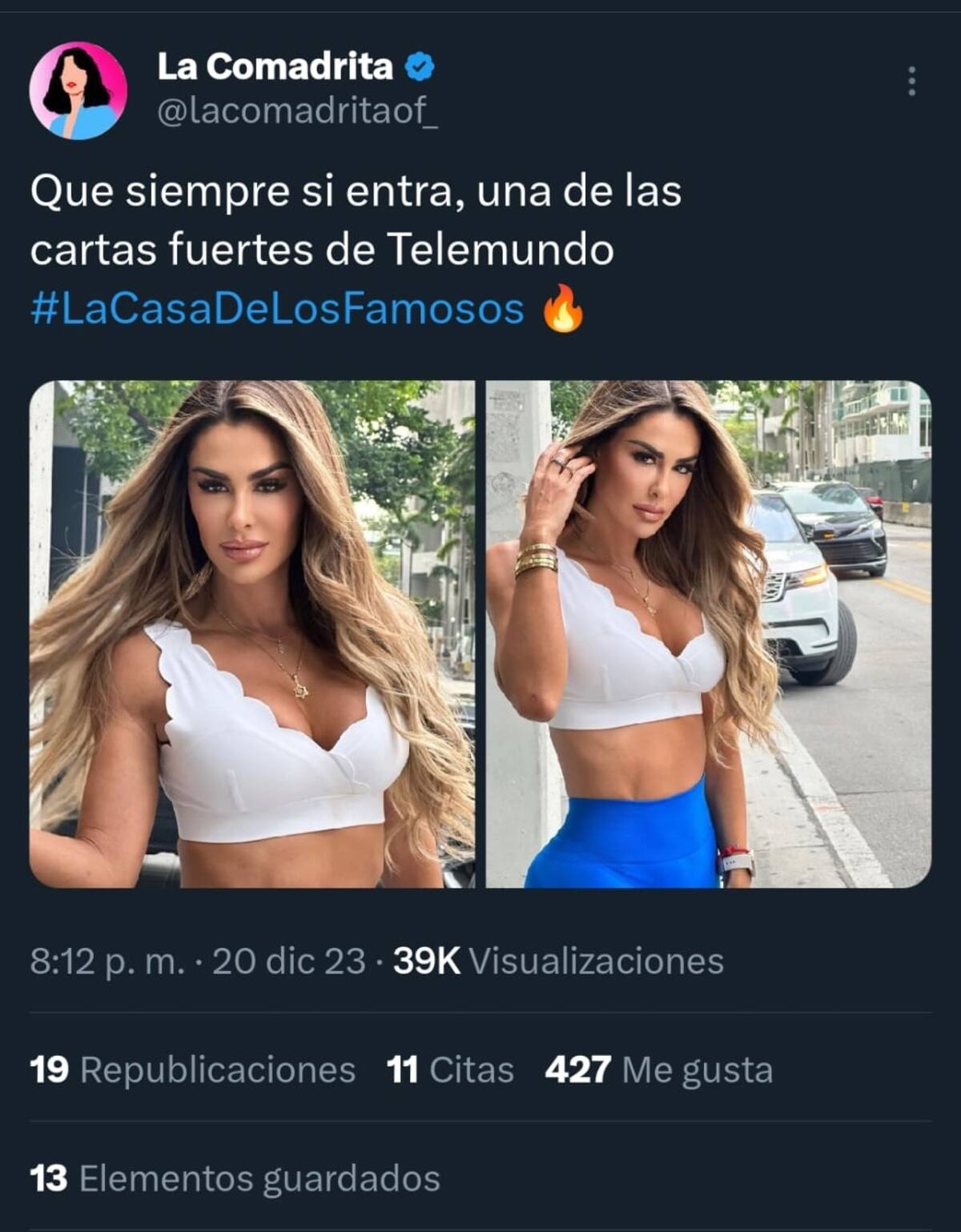Screen dimensions: 961x1232
Task: Open the @lacomadritaof_ handle
Action: point(298,112)
